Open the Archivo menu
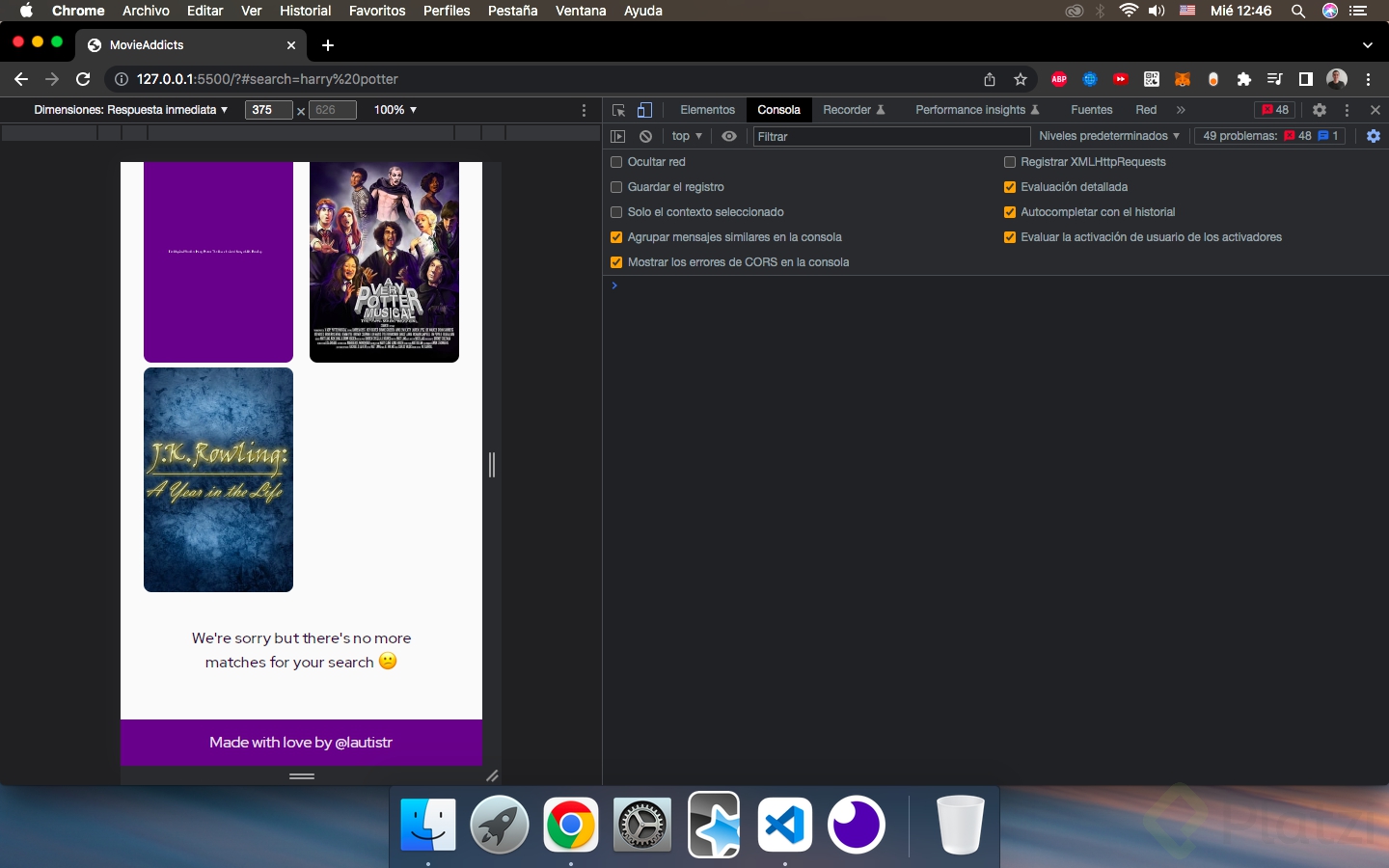The image size is (1389, 868). [146, 11]
